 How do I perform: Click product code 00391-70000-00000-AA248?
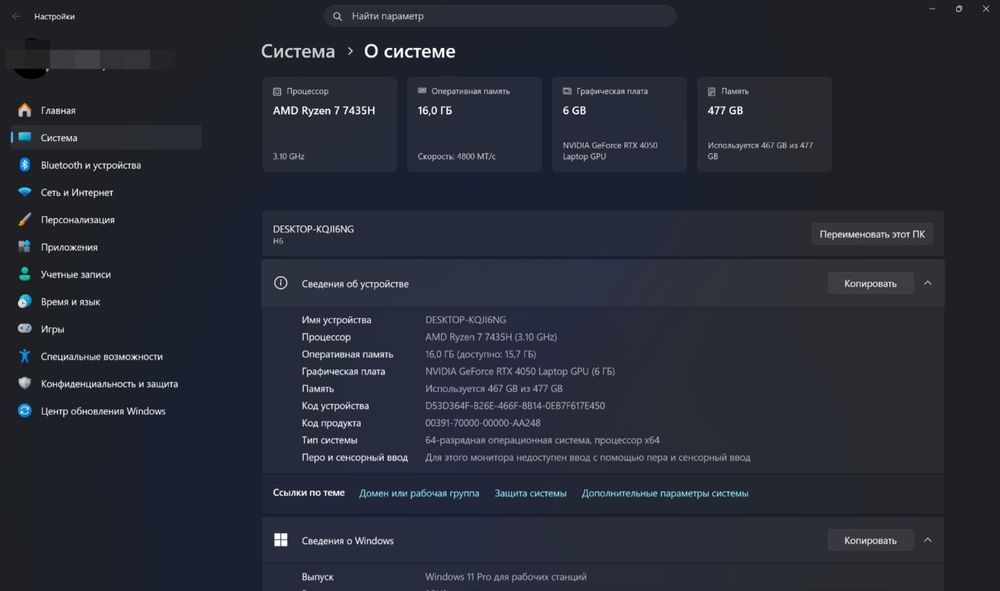pos(483,423)
